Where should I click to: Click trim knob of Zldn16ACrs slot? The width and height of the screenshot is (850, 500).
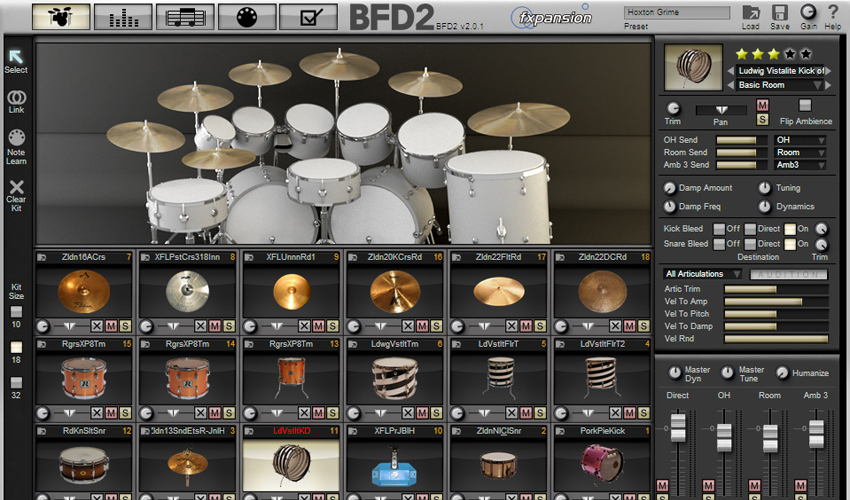coord(42,326)
